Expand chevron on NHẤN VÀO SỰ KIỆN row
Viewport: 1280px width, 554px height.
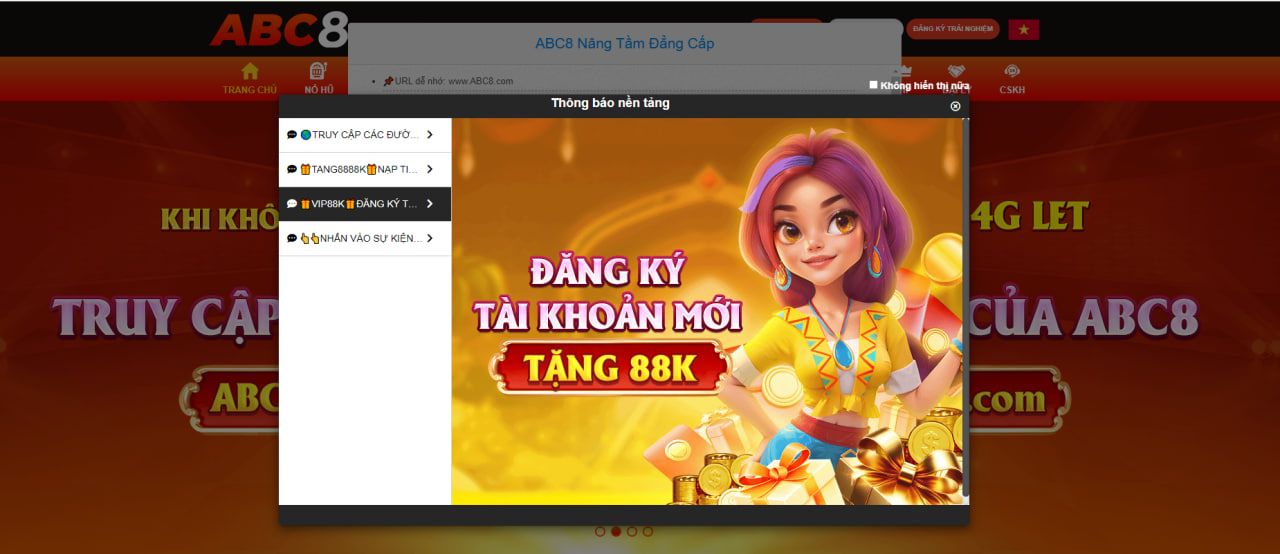429,238
